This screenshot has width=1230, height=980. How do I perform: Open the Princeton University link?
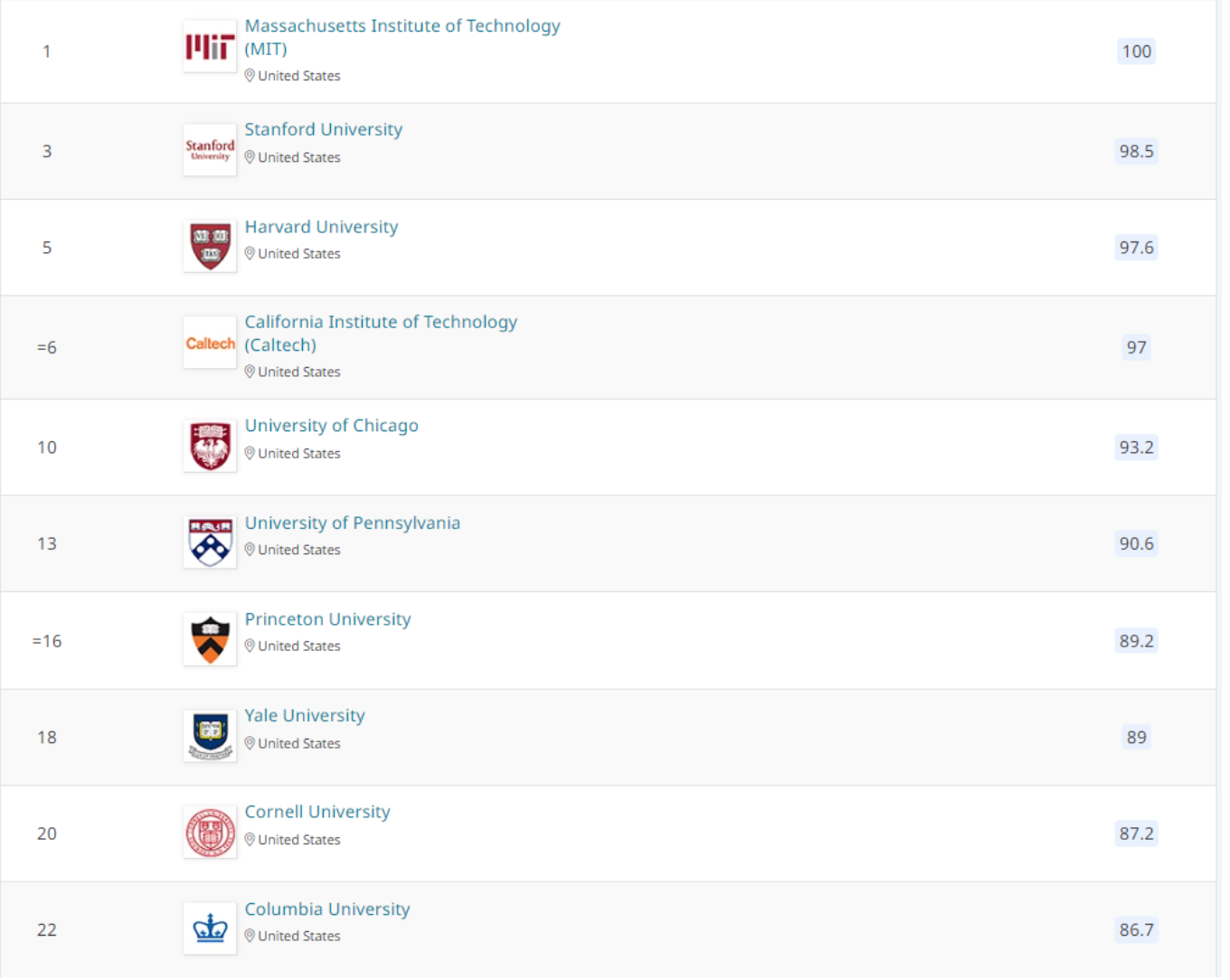[327, 619]
